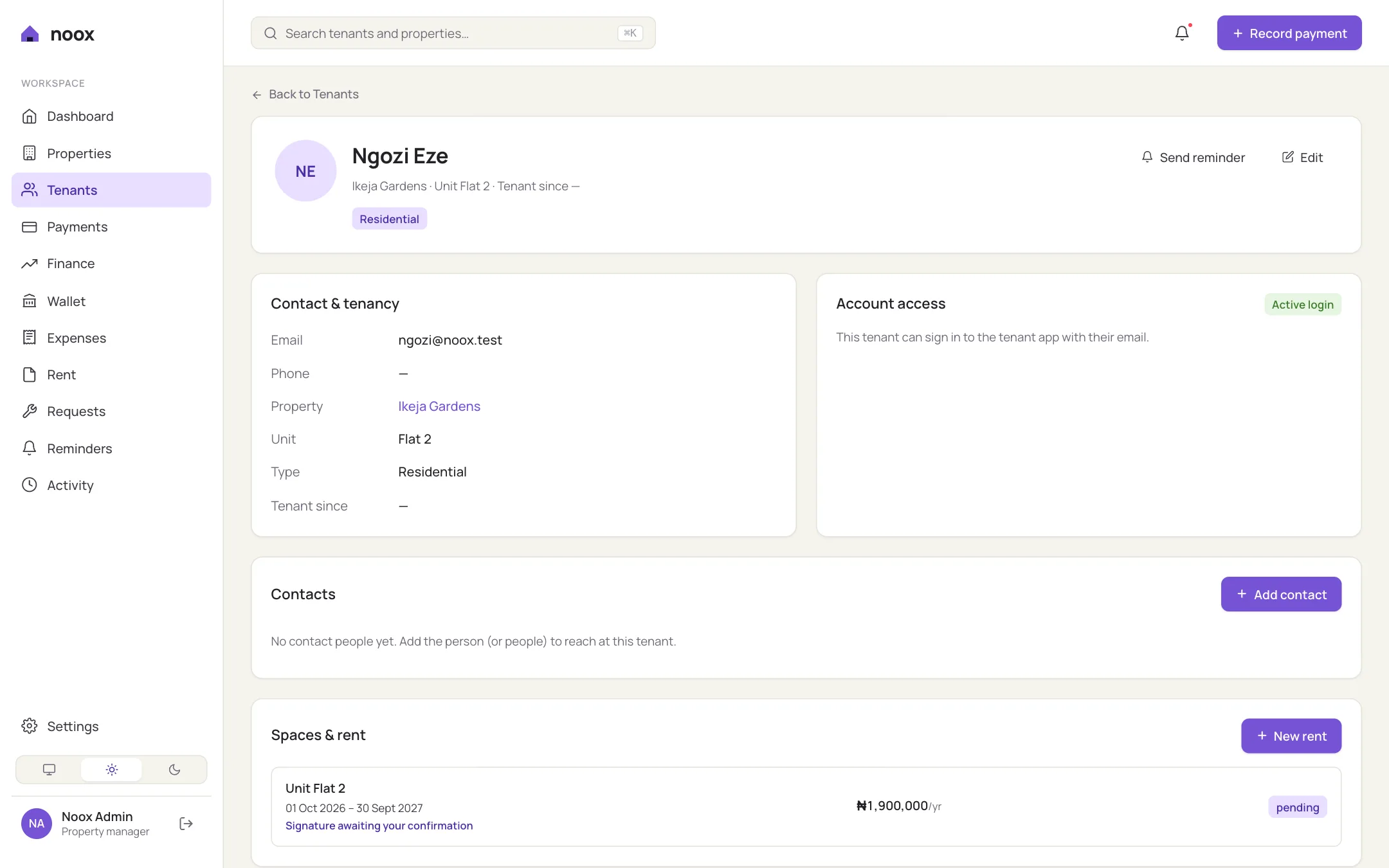Open the notifications bell icon
Image resolution: width=1389 pixels, height=868 pixels.
(1182, 33)
